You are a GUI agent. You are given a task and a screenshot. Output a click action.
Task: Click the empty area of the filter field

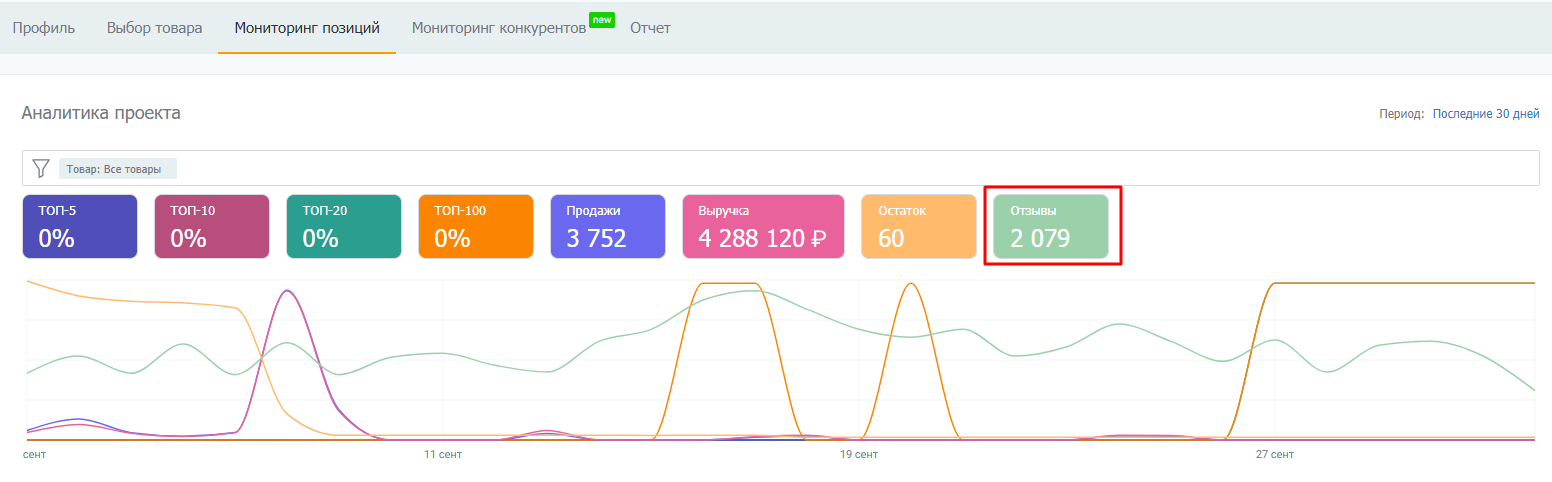(x=800, y=168)
